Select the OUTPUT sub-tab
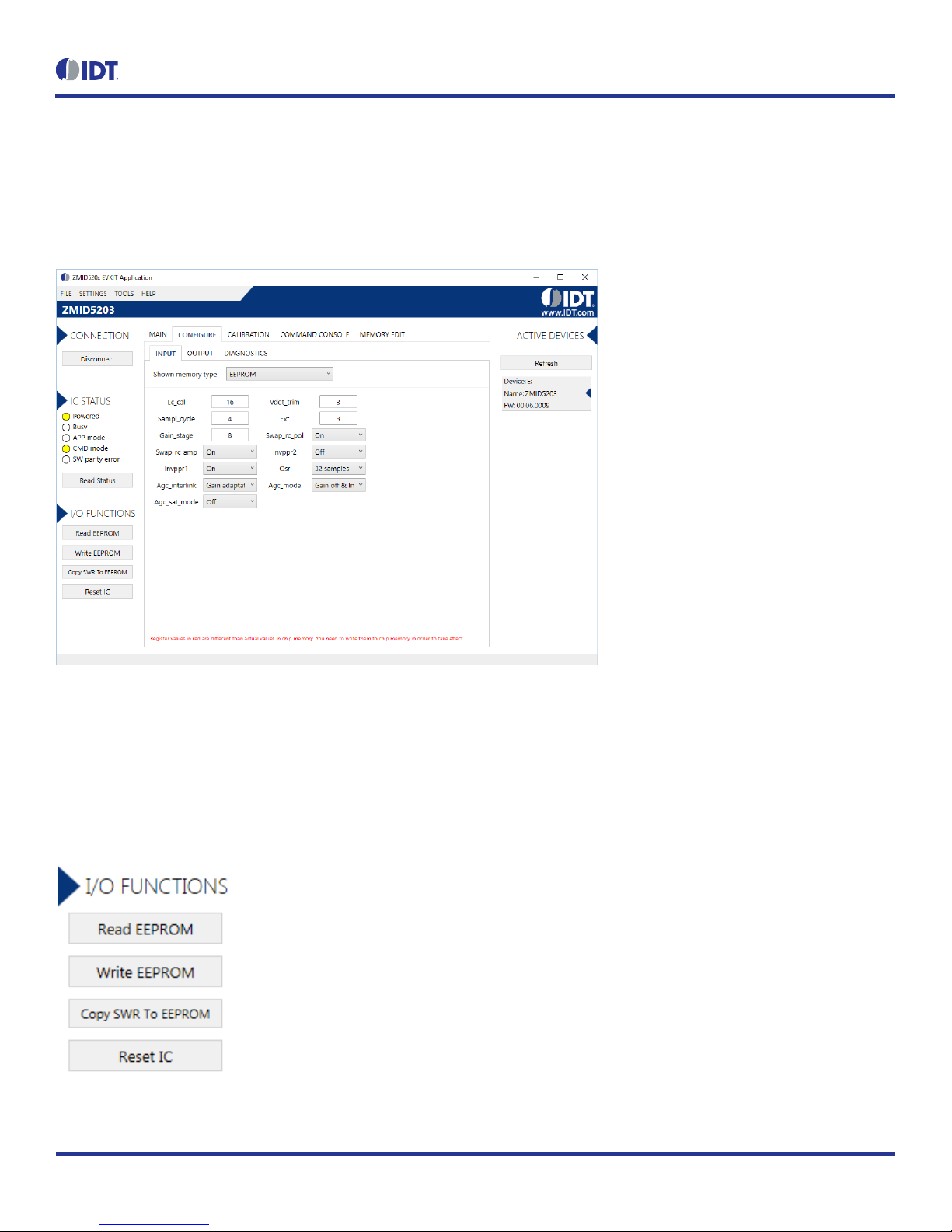The width and height of the screenshot is (952, 1232). click(200, 354)
